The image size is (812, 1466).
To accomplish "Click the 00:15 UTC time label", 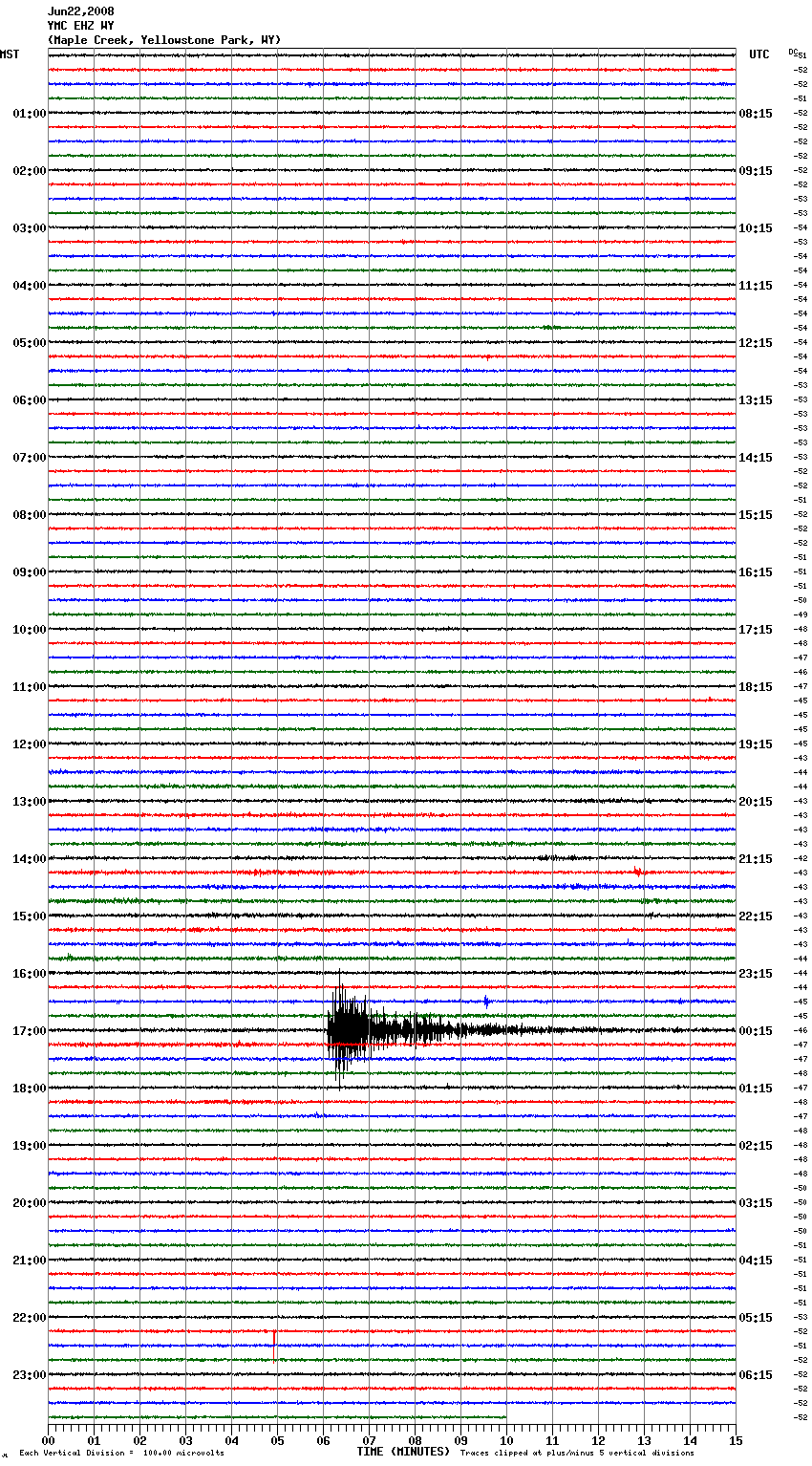I will click(x=756, y=1031).
